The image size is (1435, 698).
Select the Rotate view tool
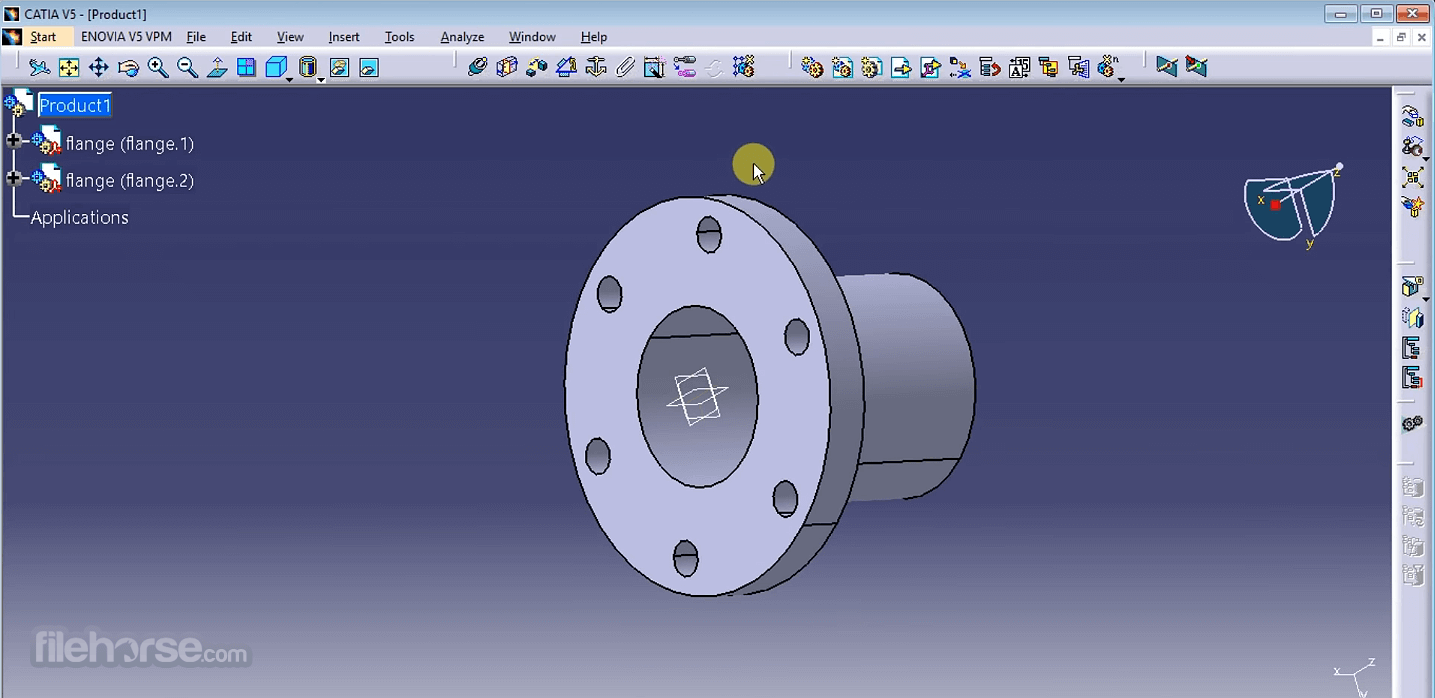128,67
